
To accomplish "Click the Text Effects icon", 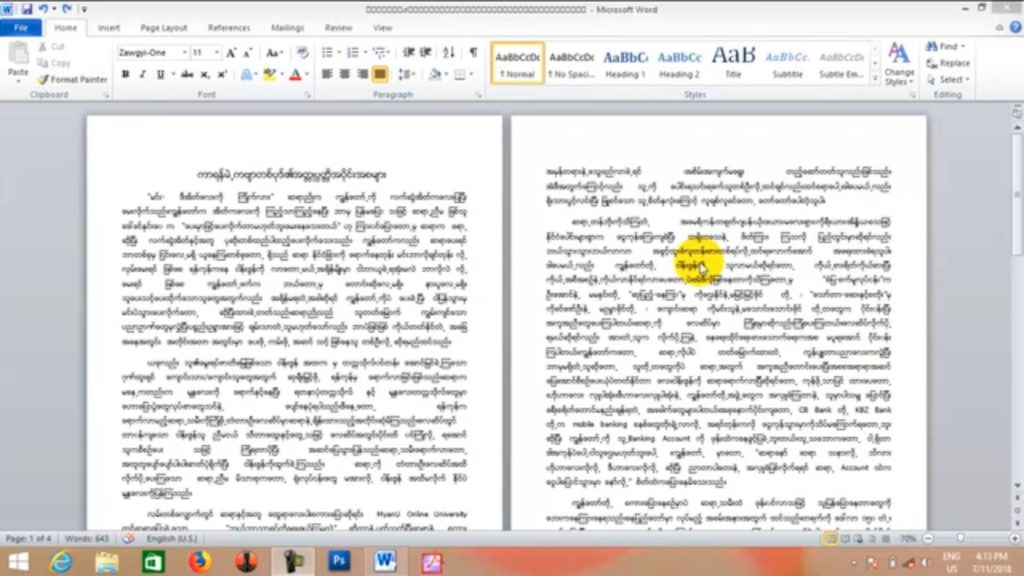I will pyautogui.click(x=246, y=74).
